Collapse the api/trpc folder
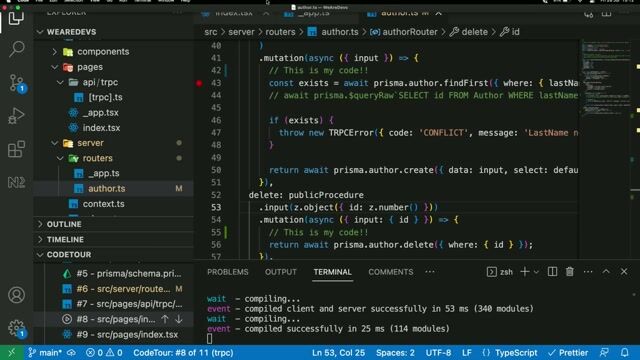 pyautogui.click(x=60, y=82)
